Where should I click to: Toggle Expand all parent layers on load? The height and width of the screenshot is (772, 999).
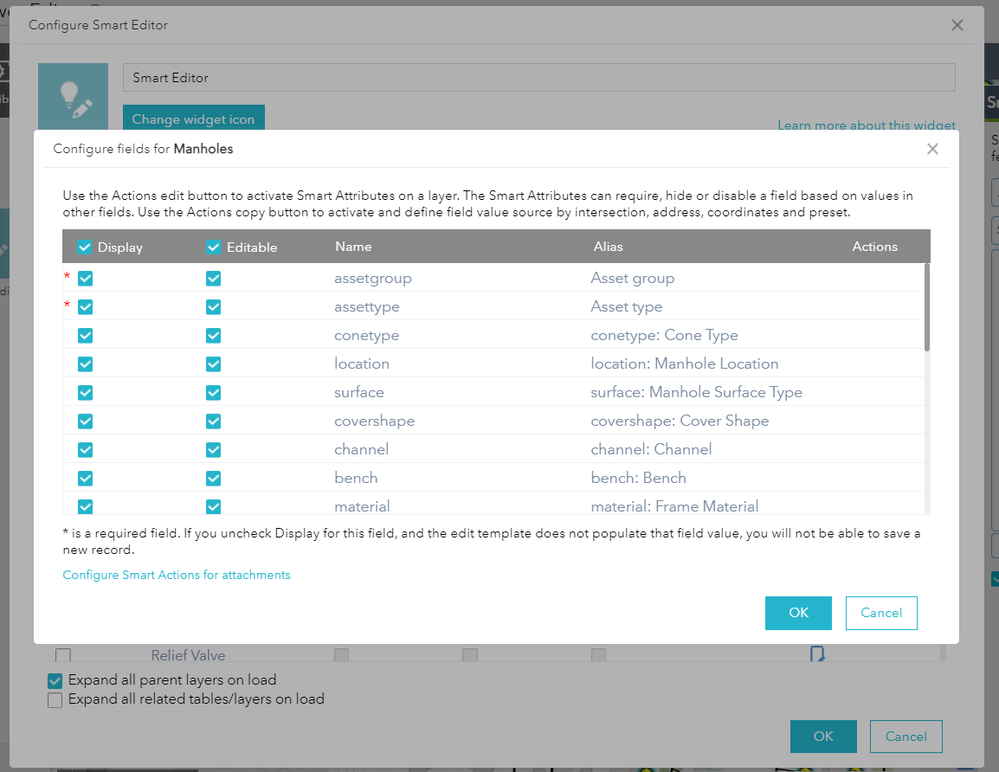55,681
